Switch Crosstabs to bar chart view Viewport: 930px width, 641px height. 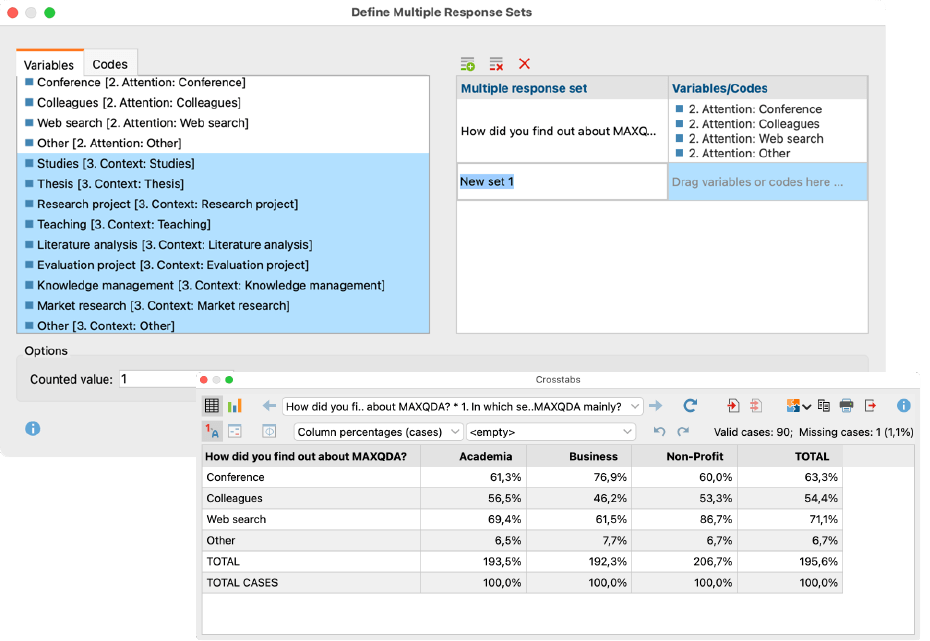pyautogui.click(x=235, y=406)
